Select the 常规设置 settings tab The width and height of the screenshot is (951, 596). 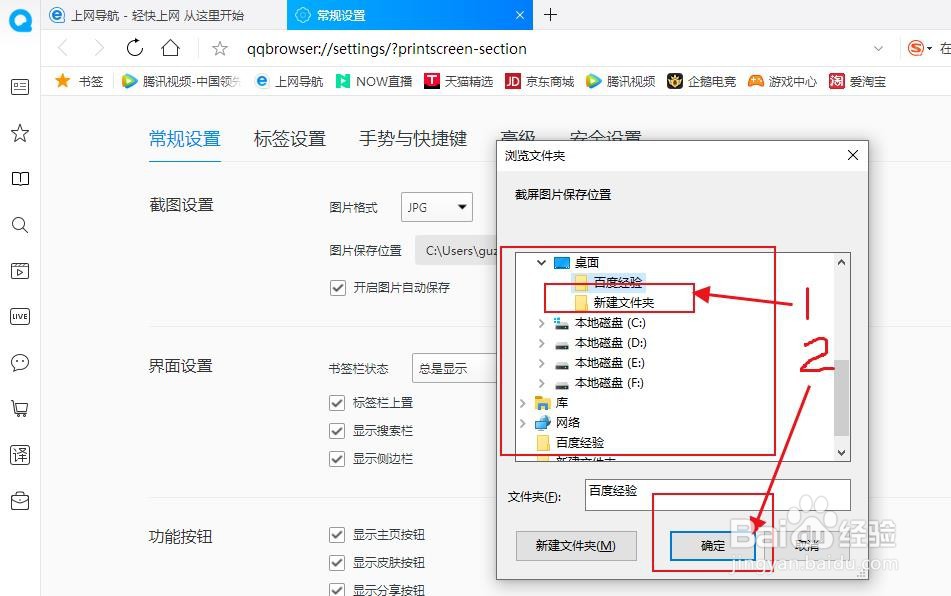(185, 139)
